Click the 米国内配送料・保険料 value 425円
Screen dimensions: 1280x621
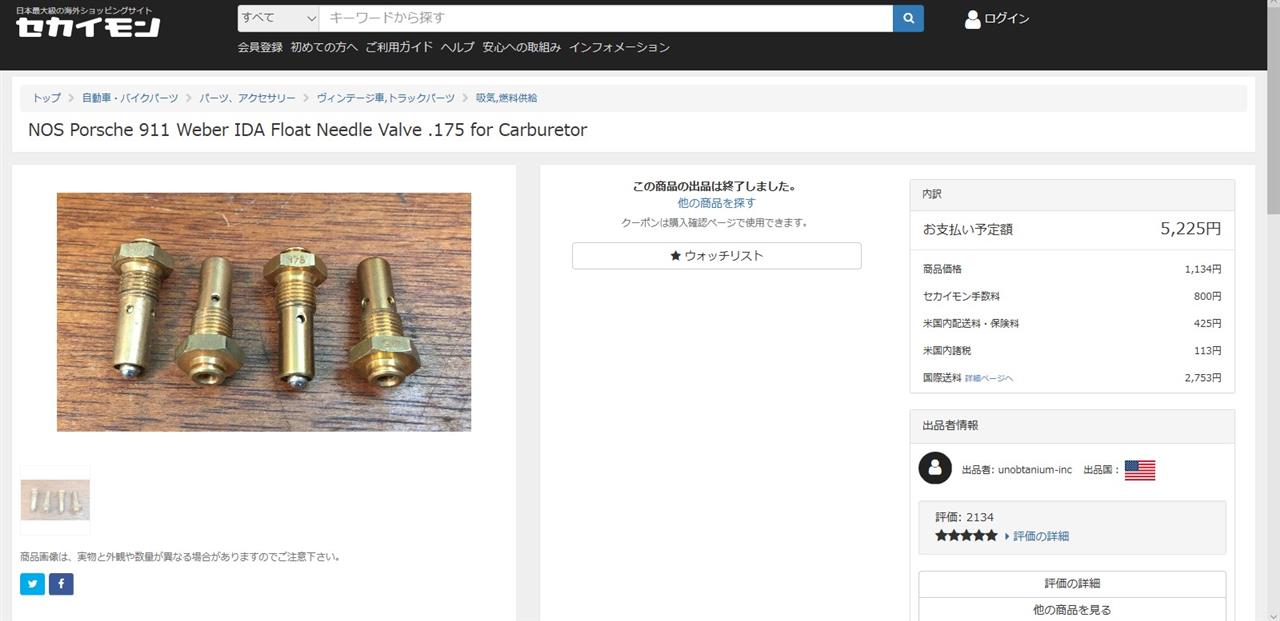[1207, 324]
